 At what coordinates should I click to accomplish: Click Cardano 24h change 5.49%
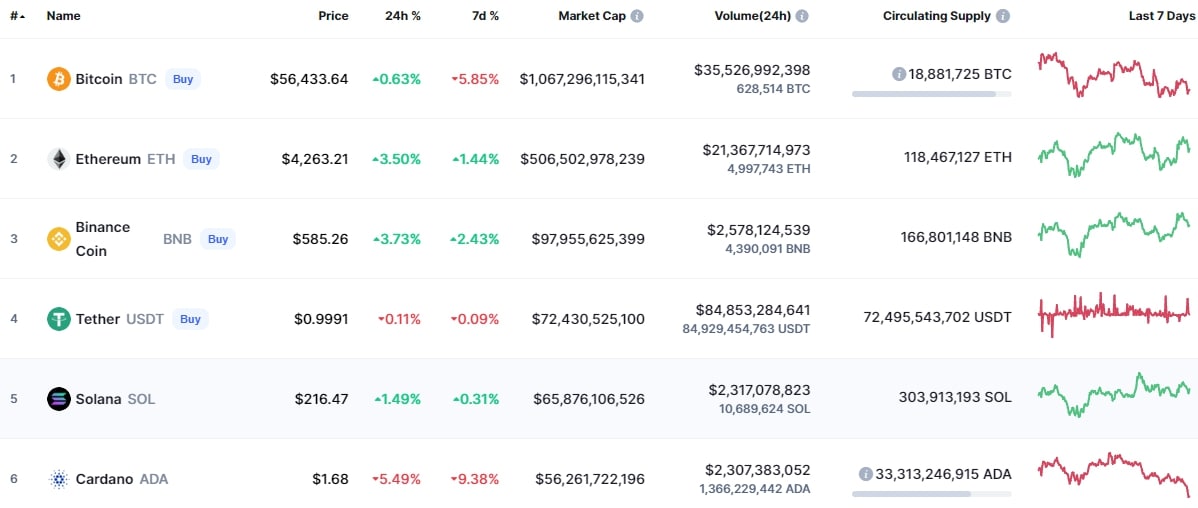point(397,479)
